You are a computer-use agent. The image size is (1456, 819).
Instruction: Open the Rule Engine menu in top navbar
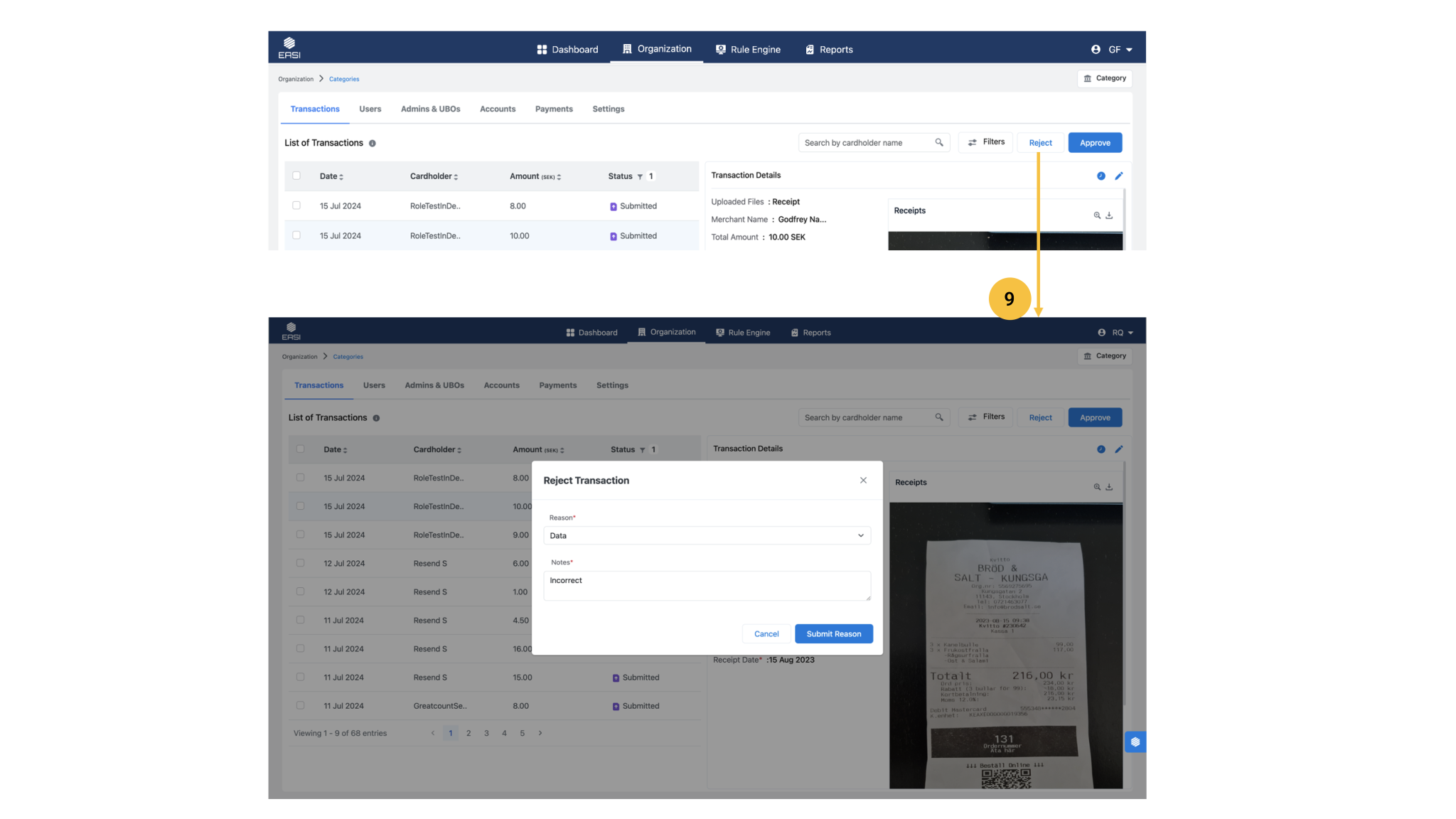[748, 49]
